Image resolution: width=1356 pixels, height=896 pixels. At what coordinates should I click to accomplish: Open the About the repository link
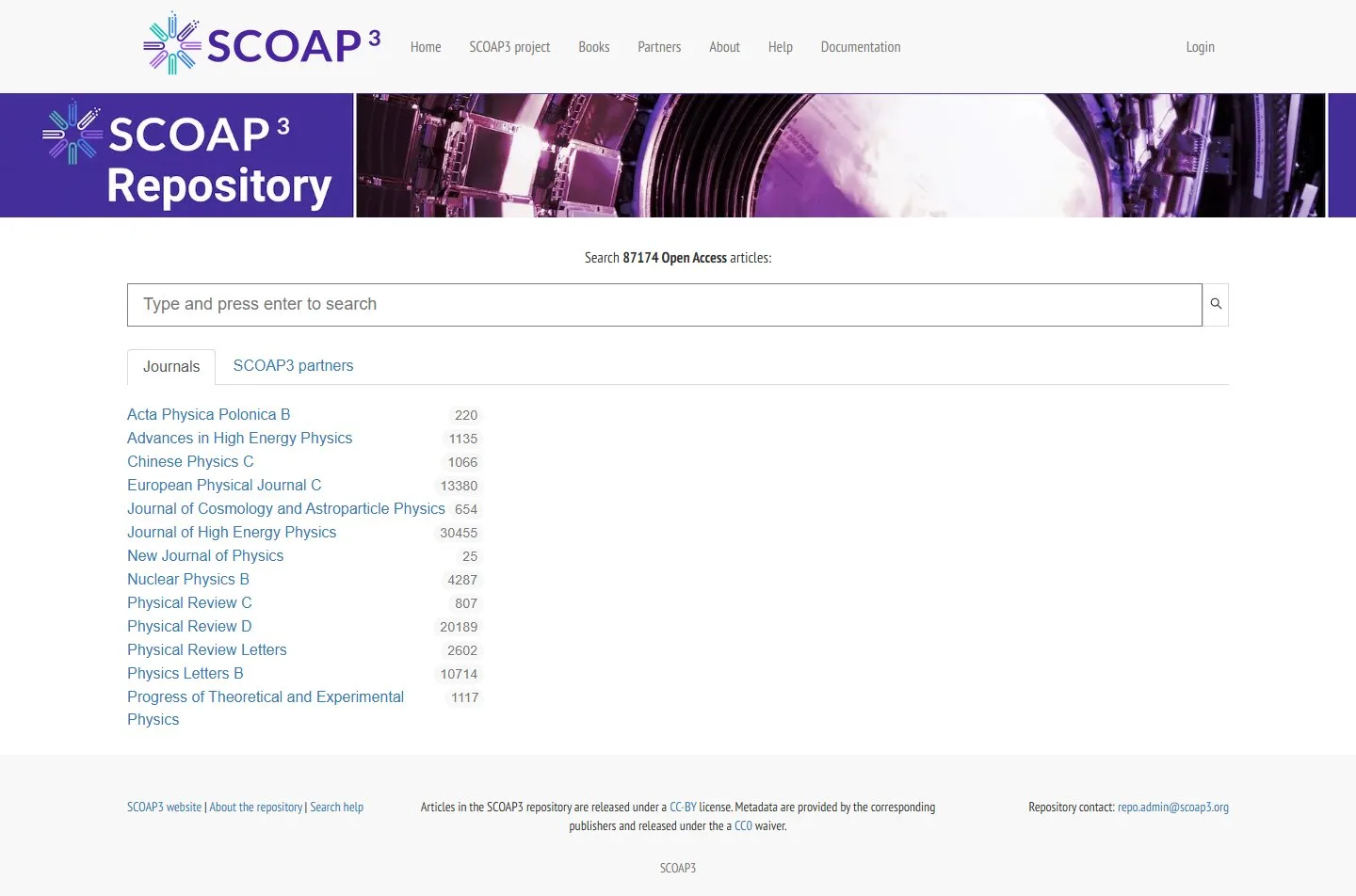pos(256,808)
